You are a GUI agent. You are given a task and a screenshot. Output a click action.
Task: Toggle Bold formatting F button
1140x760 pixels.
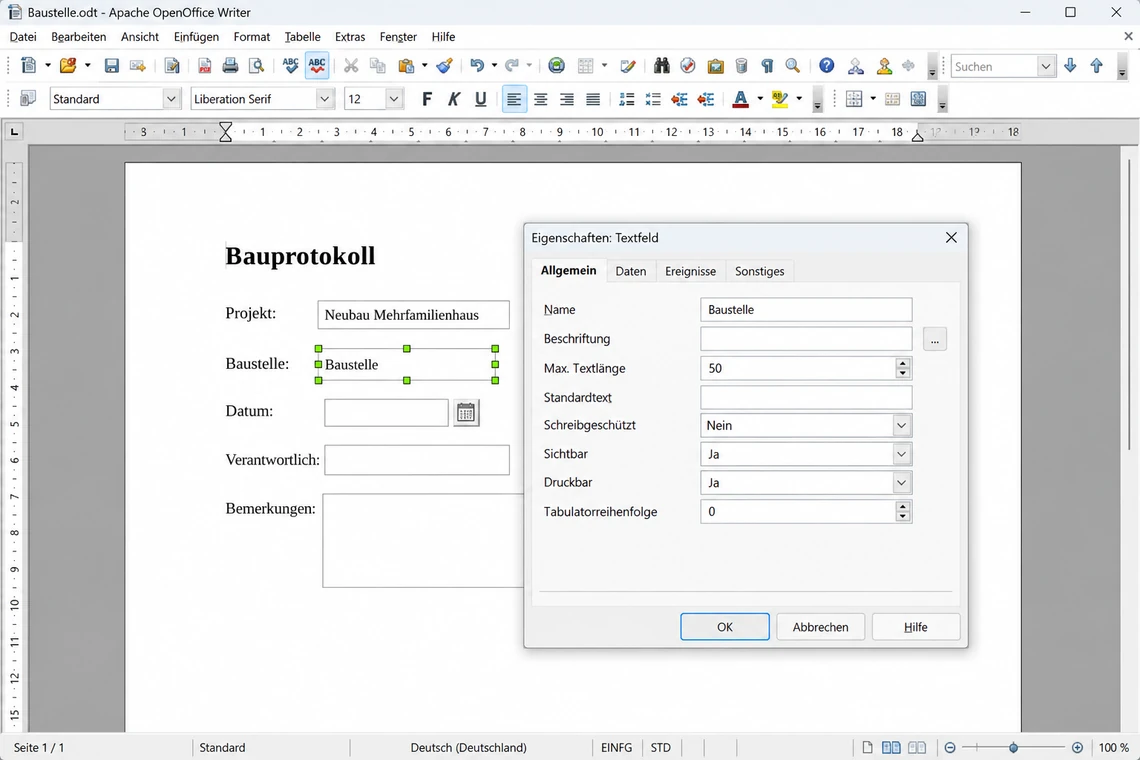[x=427, y=99]
